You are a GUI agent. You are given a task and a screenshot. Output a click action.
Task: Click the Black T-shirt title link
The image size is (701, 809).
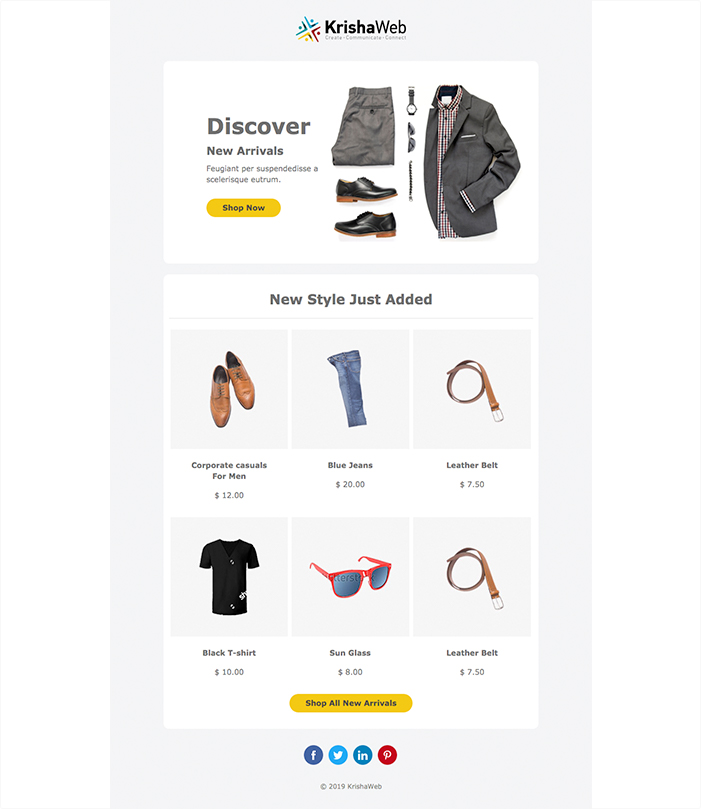(x=229, y=653)
